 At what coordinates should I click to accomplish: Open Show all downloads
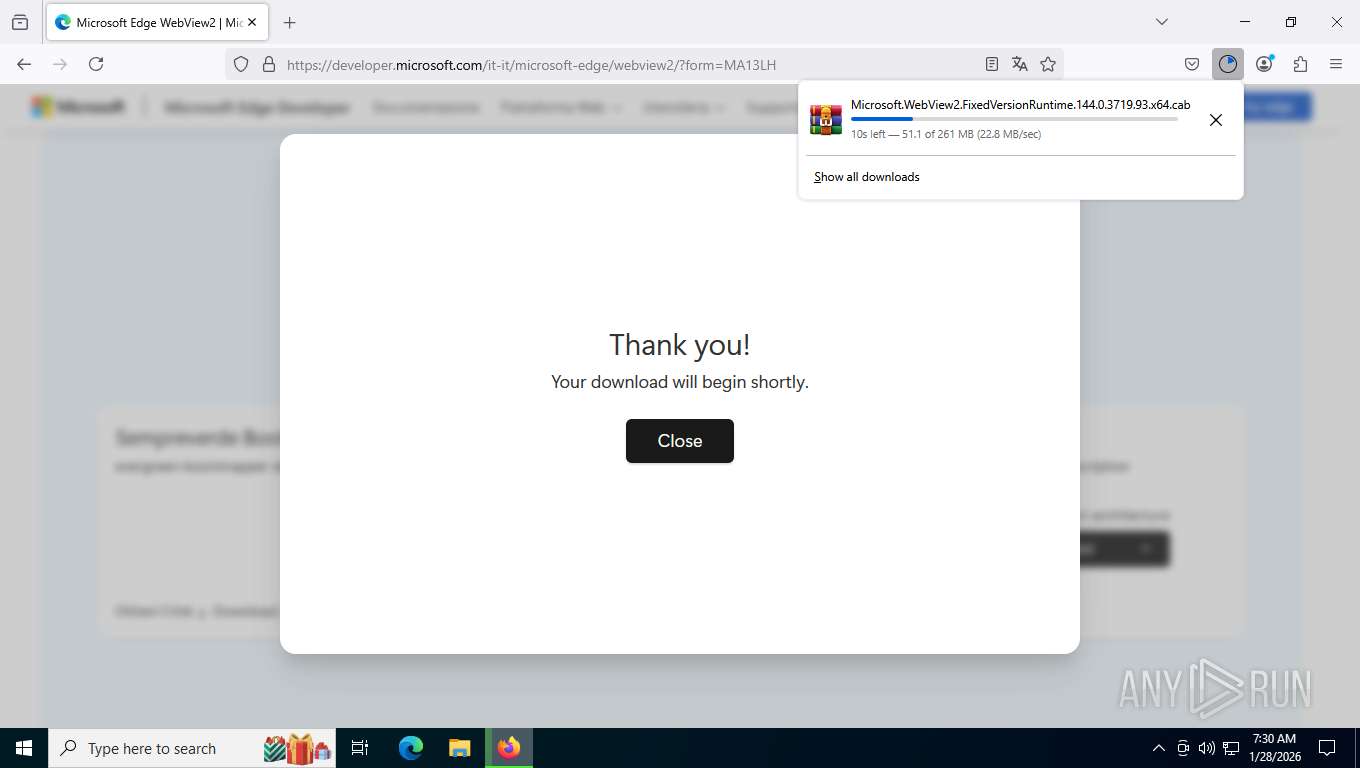click(867, 177)
